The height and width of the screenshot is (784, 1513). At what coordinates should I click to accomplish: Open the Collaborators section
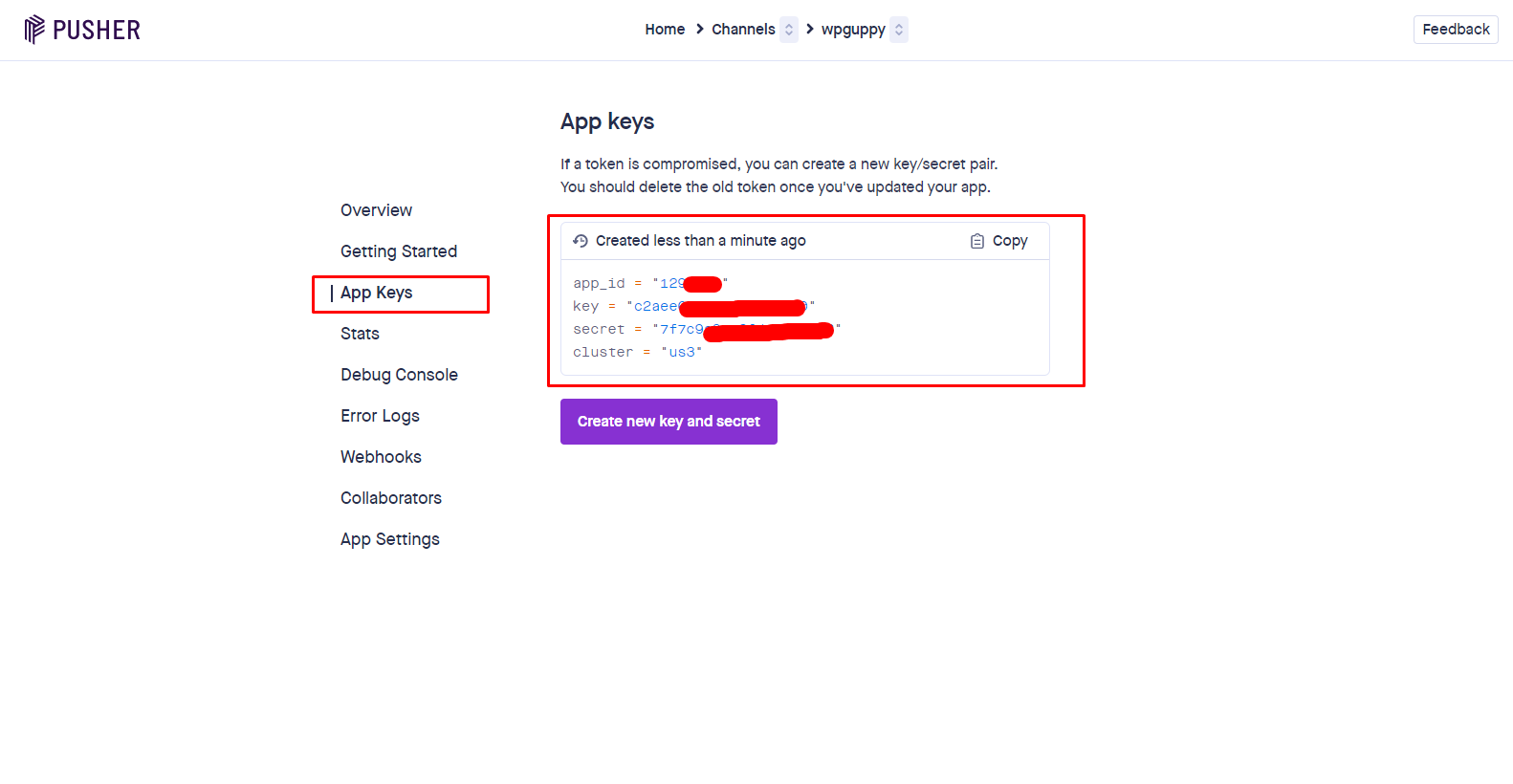(x=391, y=498)
